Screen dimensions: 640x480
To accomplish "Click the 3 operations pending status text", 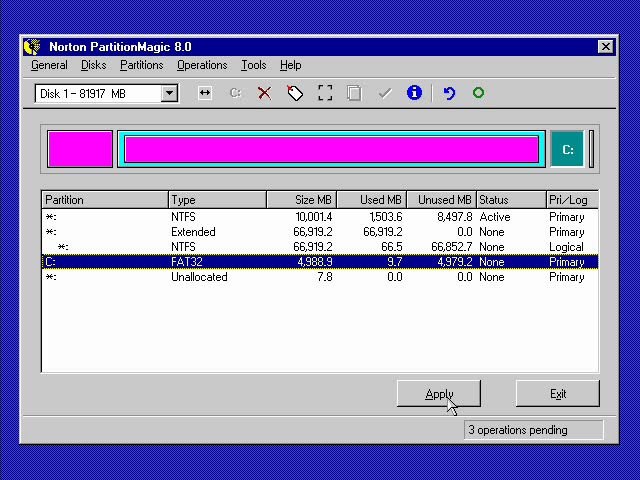I will point(518,430).
